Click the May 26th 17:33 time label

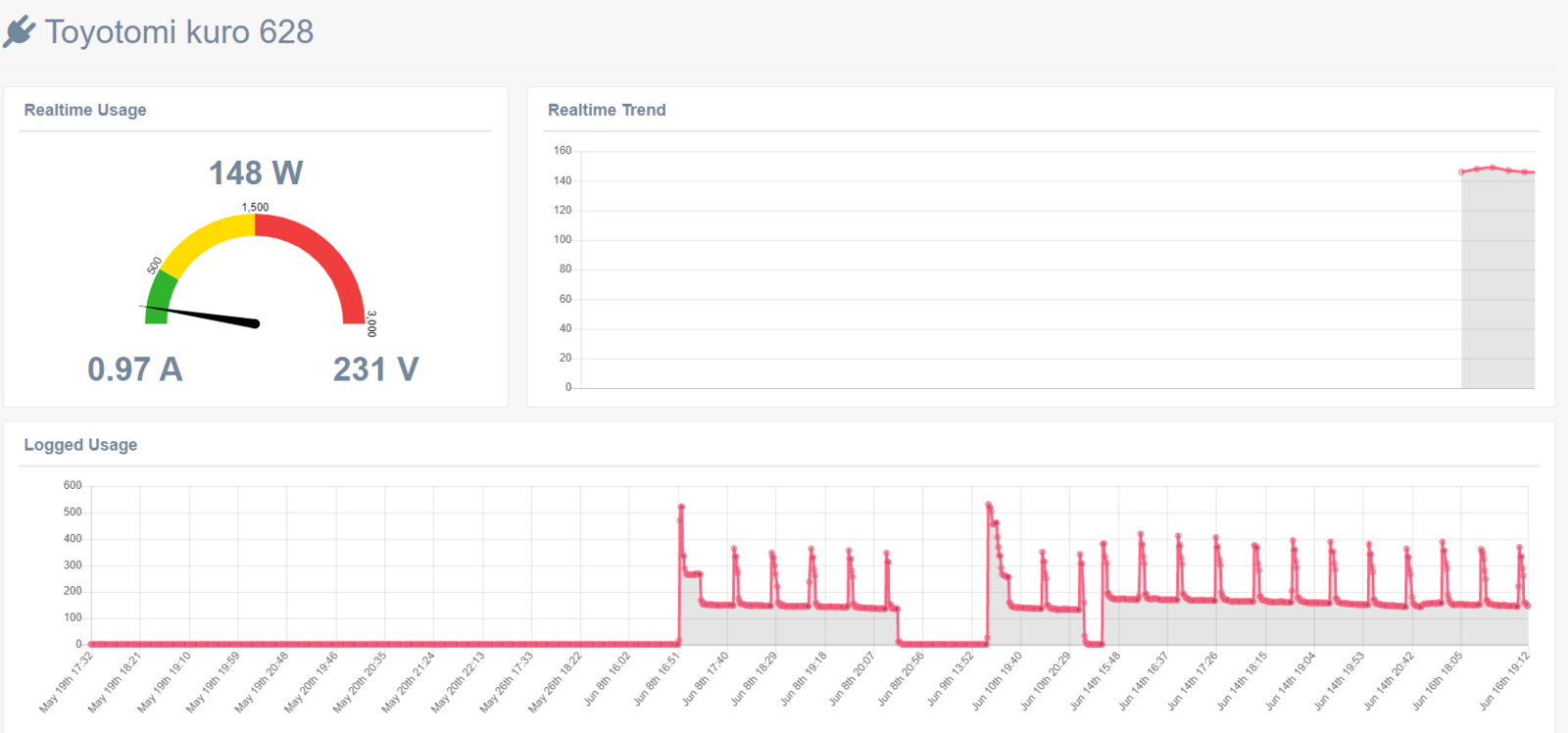click(x=507, y=683)
